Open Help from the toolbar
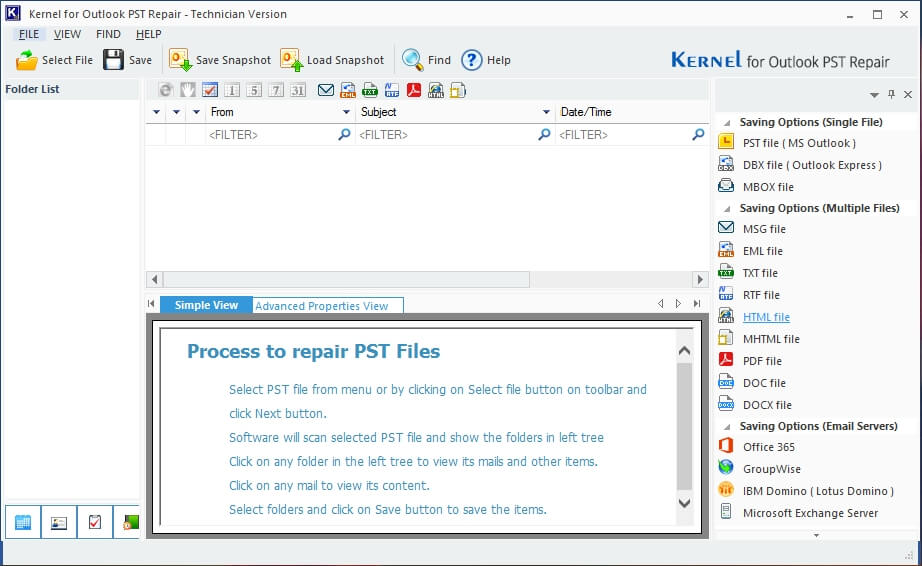922x566 pixels. pyautogui.click(x=486, y=60)
